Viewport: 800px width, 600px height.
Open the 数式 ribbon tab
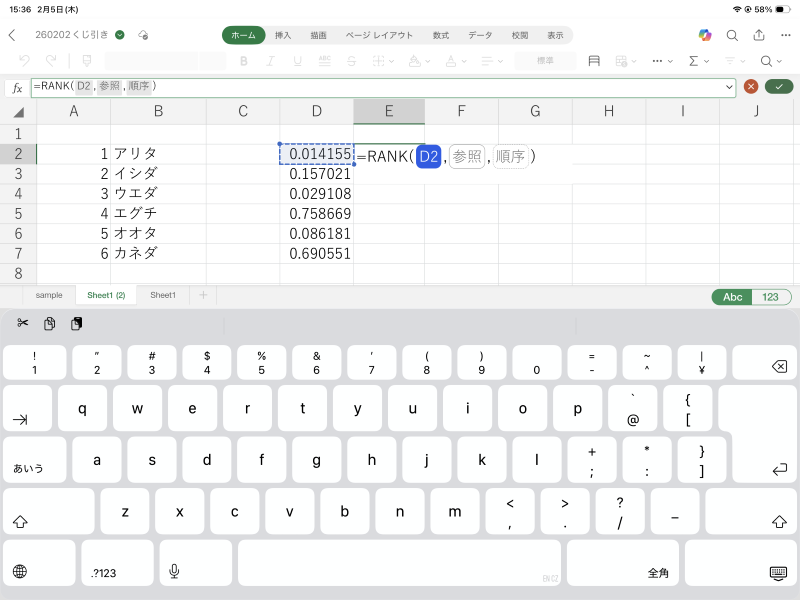tap(440, 35)
